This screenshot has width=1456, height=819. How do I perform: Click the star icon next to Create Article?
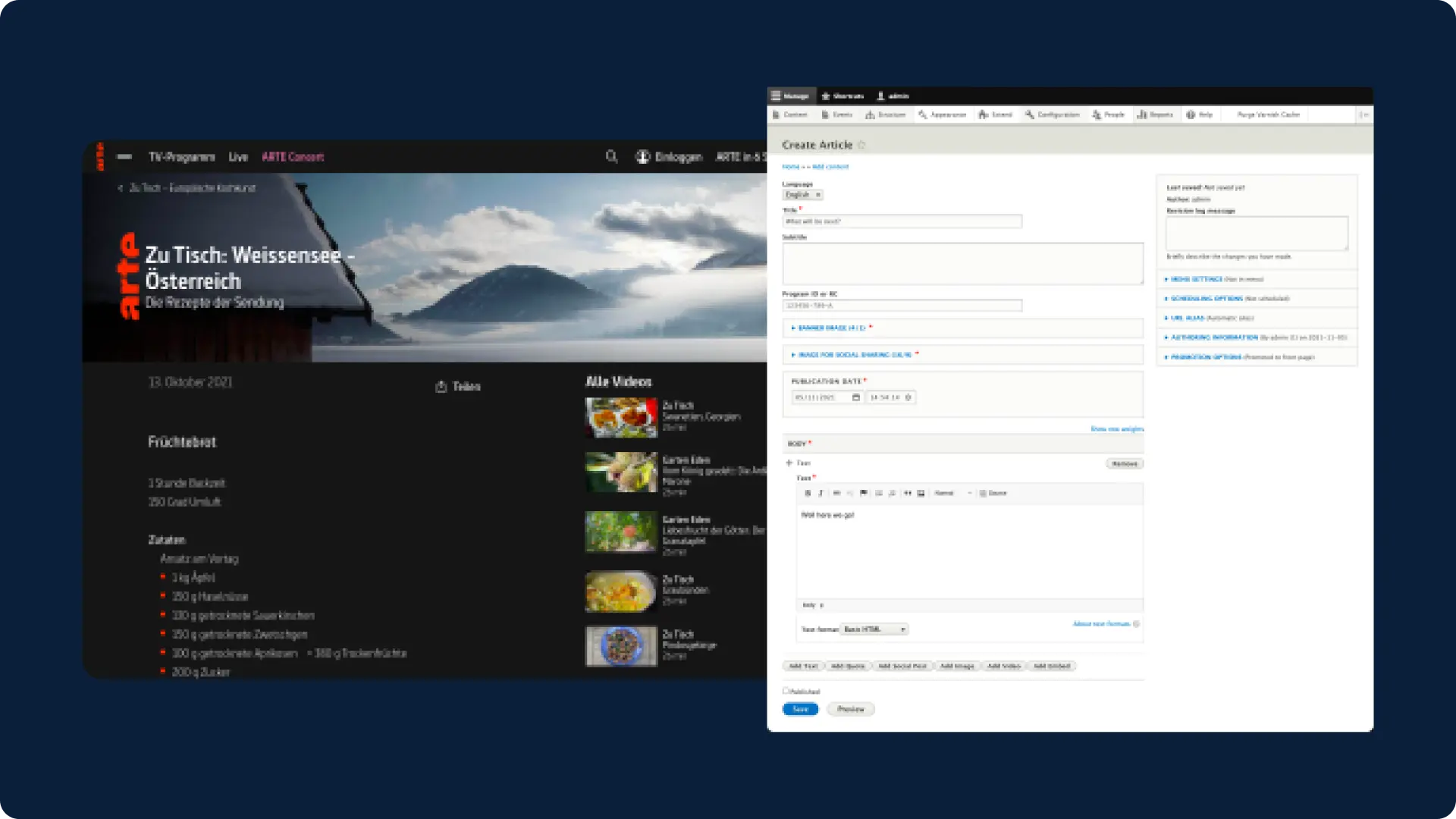point(862,145)
